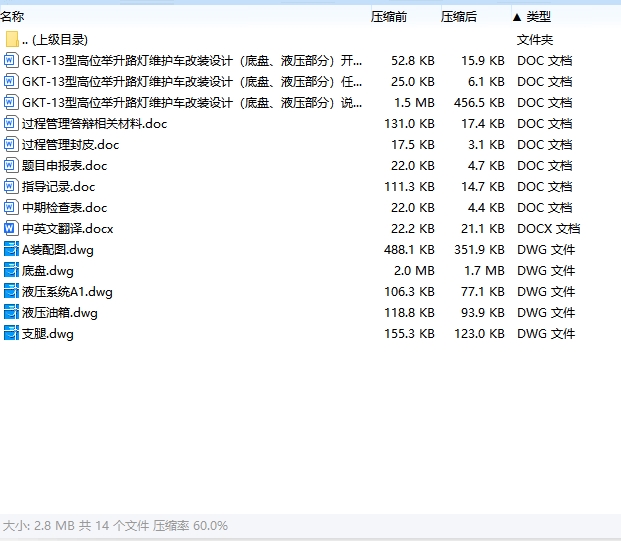
Task: Click Word icon of the 52.8 KB GKT-13 document
Action: (11, 61)
